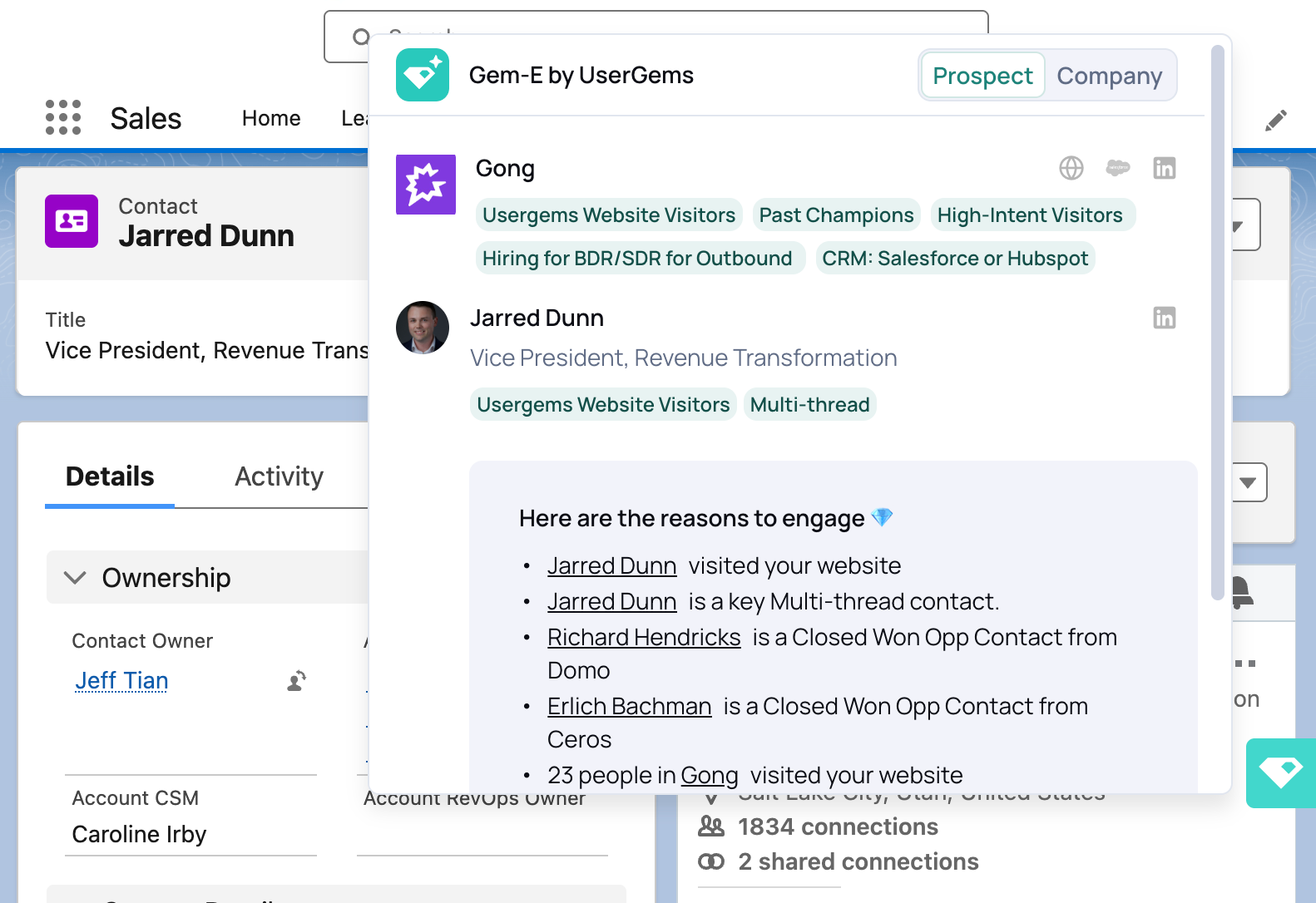This screenshot has width=1316, height=903.
Task: Click the 1834 connections text
Action: (838, 827)
